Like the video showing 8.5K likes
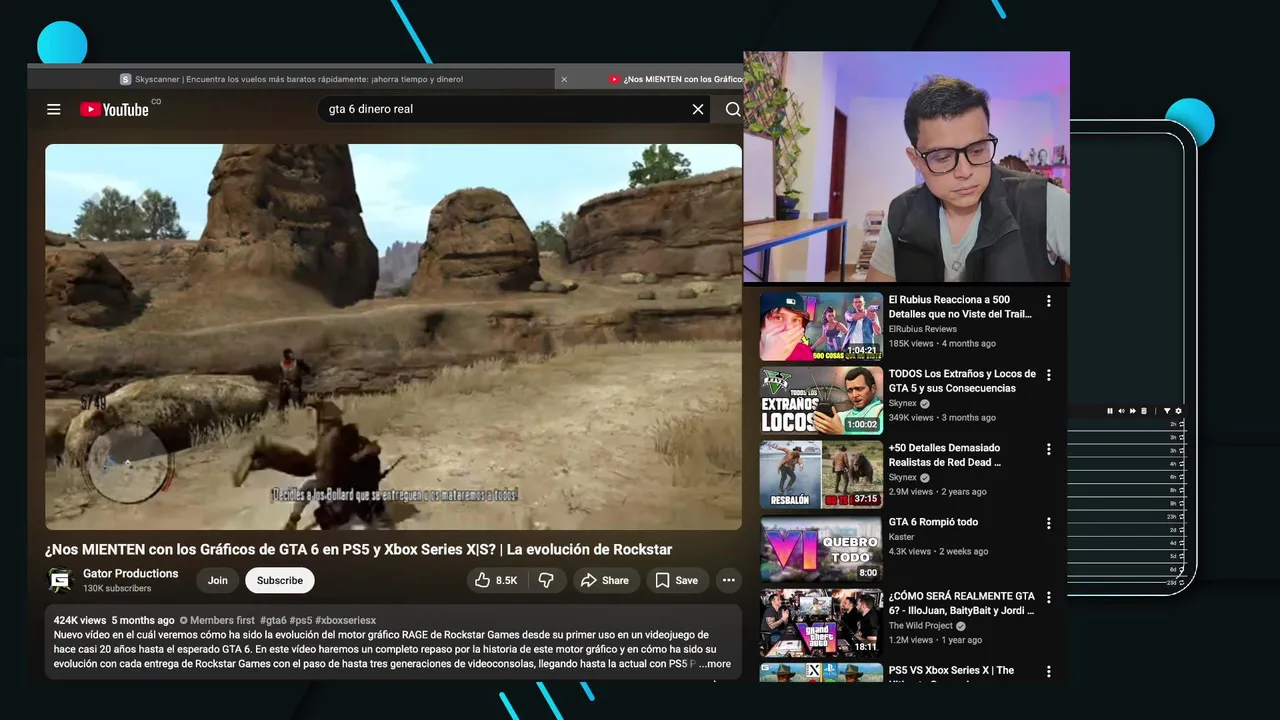 [x=496, y=580]
